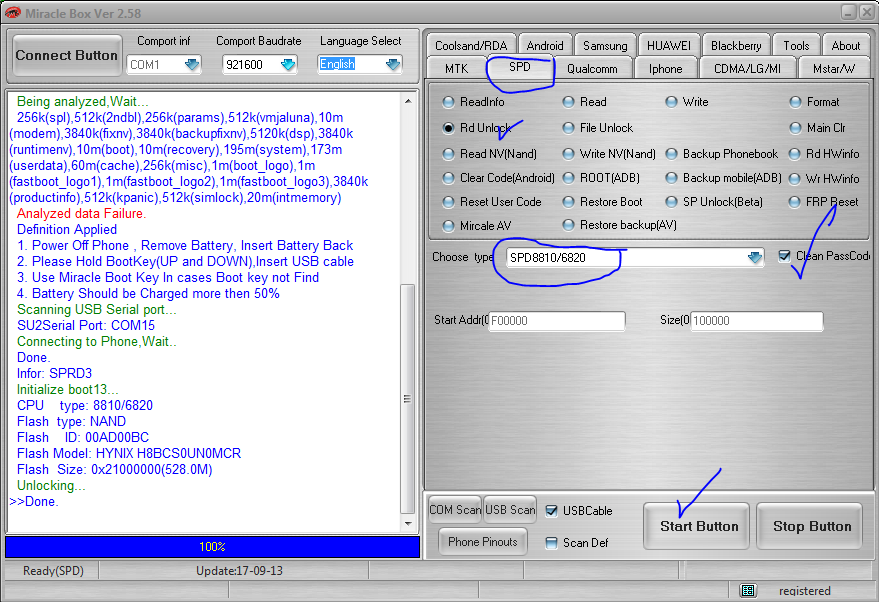
Task: Toggle the Clean PassCode checkbox
Action: pos(784,256)
